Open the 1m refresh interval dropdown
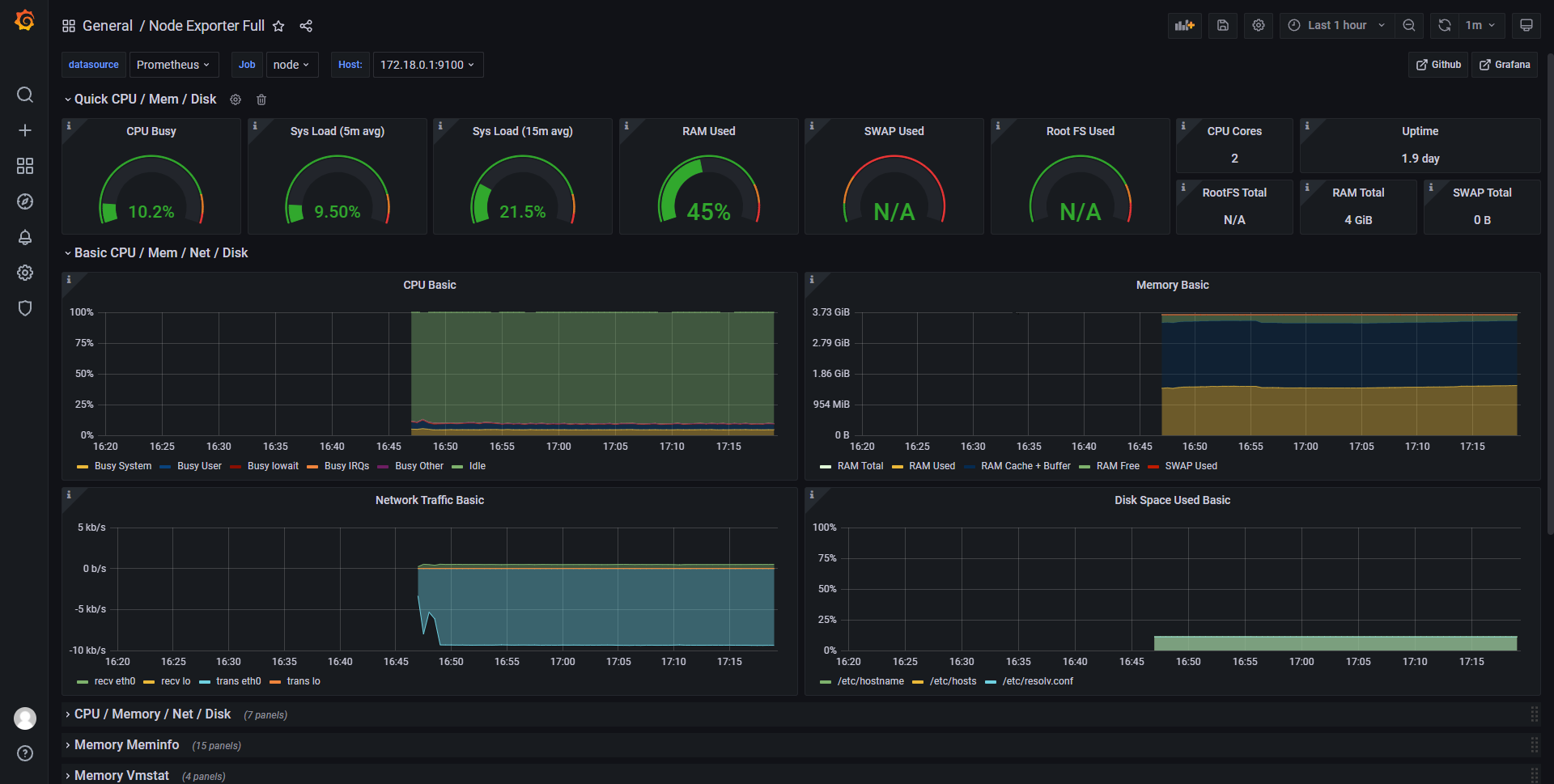Viewport: 1554px width, 784px height. pos(1481,25)
